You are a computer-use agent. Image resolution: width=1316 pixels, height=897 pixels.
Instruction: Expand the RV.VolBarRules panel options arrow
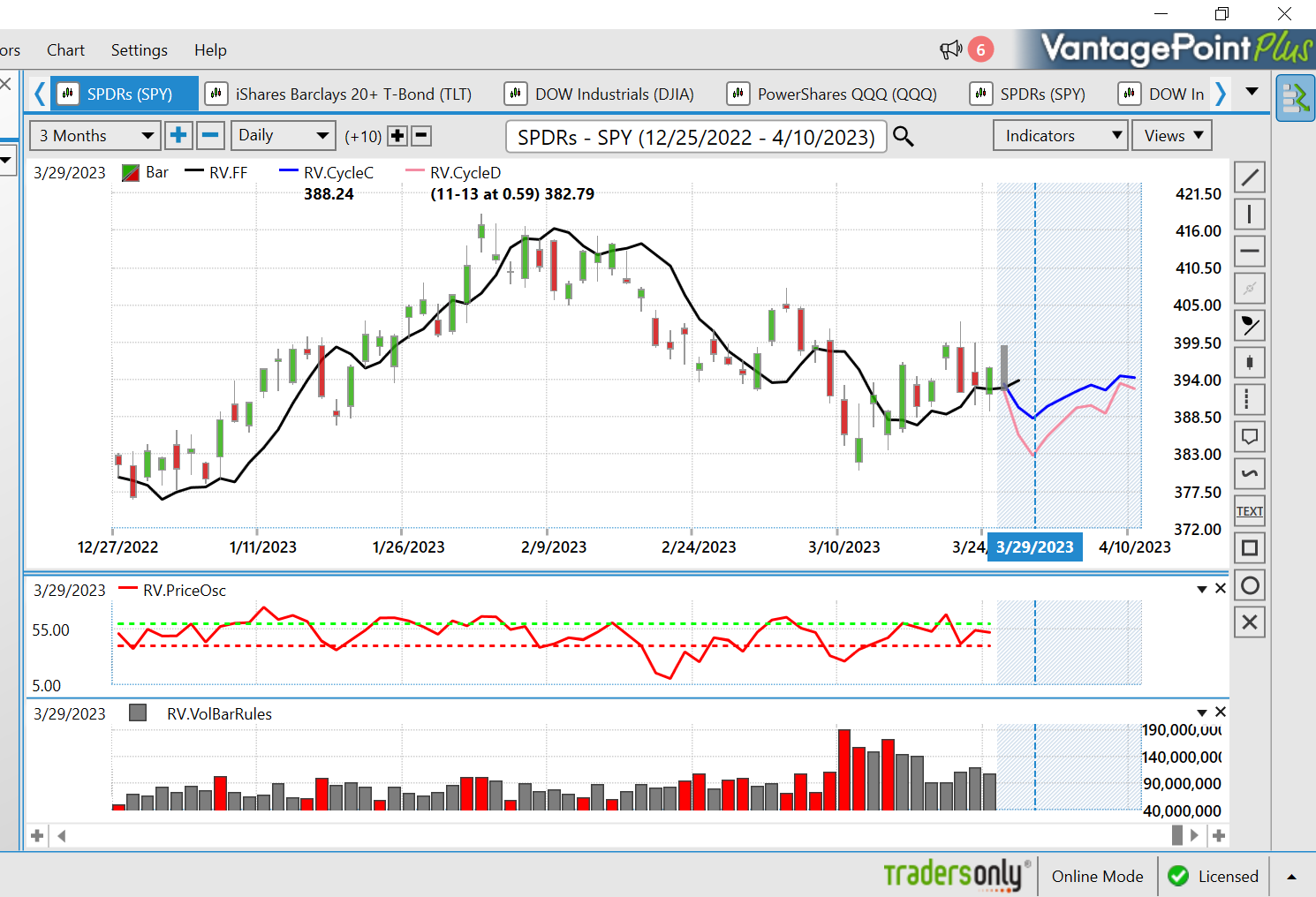[x=1202, y=713]
